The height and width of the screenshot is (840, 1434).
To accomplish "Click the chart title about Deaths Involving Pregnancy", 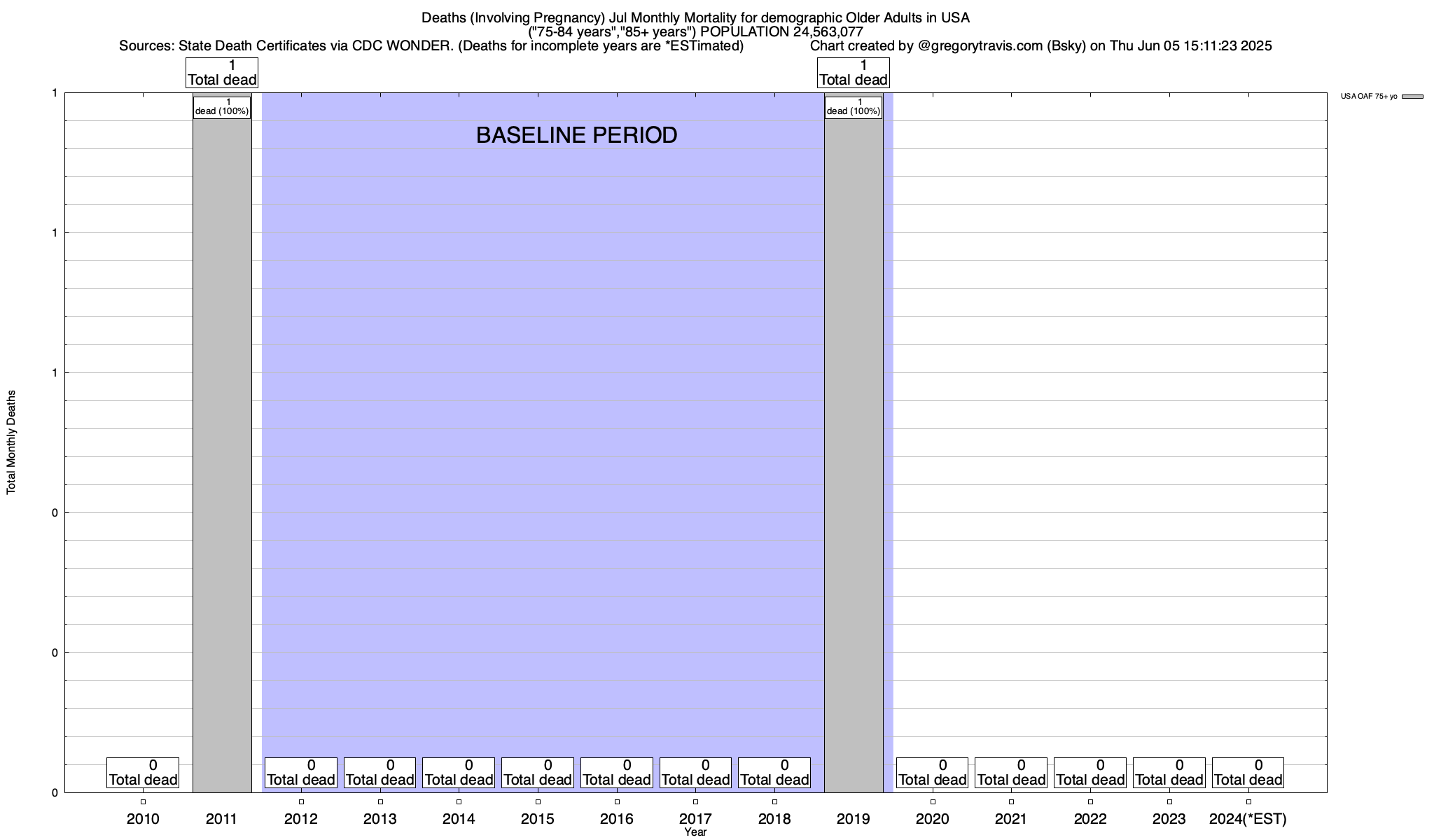I will click(695, 17).
